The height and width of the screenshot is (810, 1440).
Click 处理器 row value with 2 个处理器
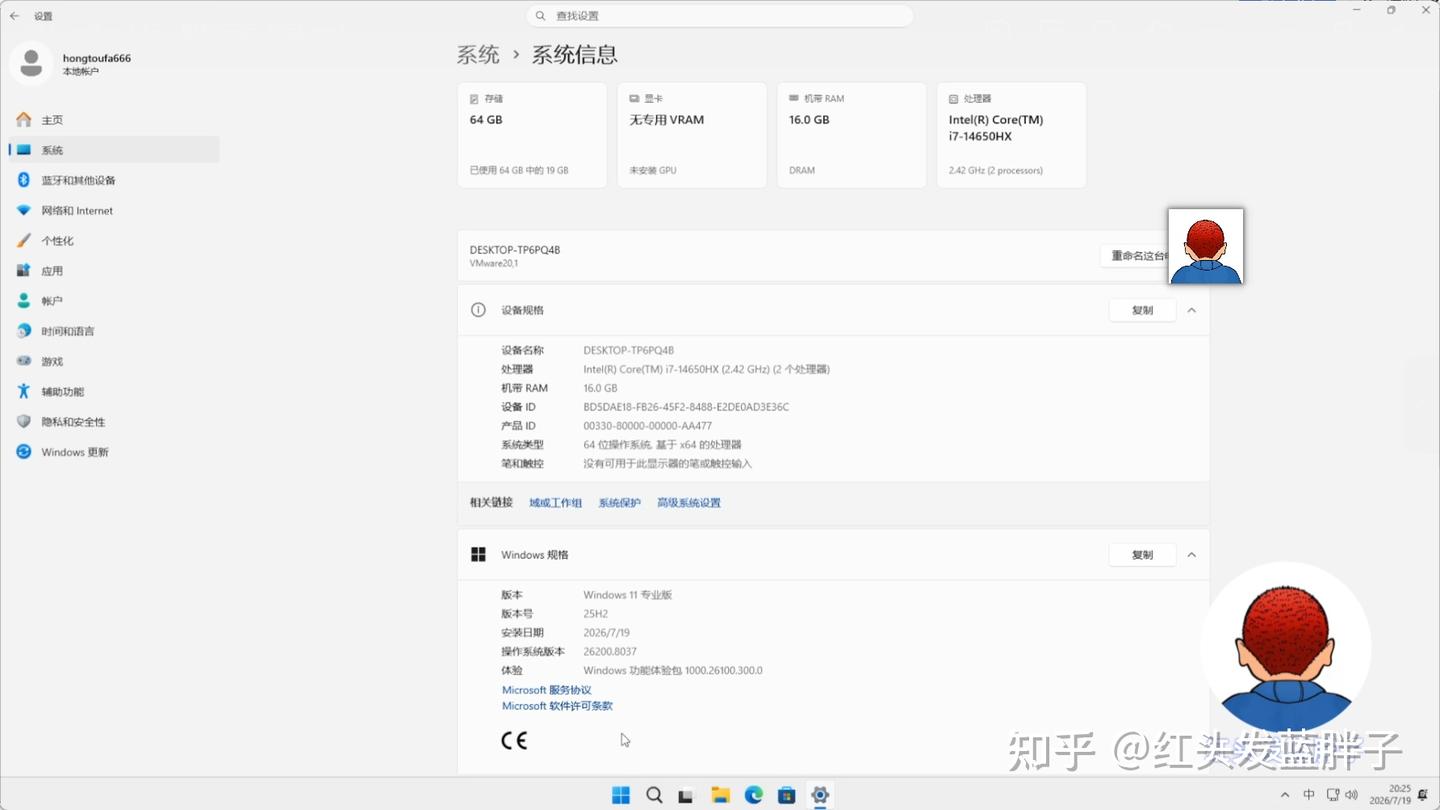(707, 370)
